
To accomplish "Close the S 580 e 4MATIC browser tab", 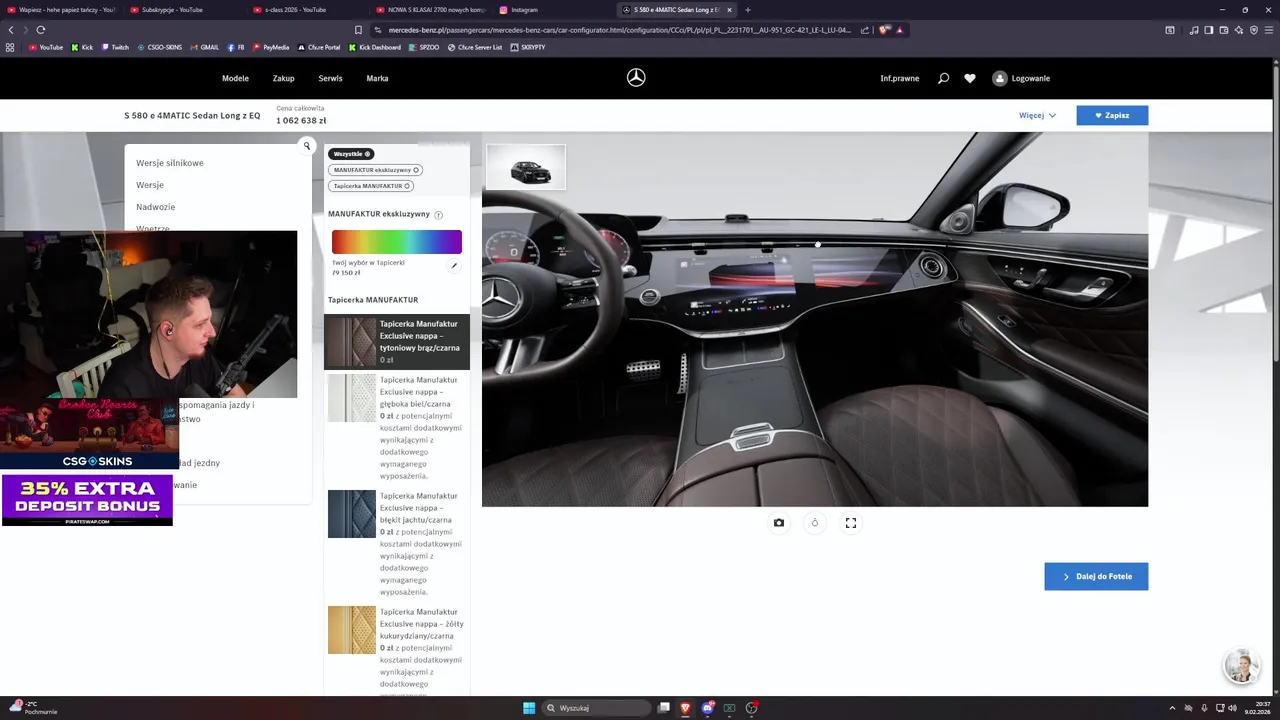I will (729, 10).
